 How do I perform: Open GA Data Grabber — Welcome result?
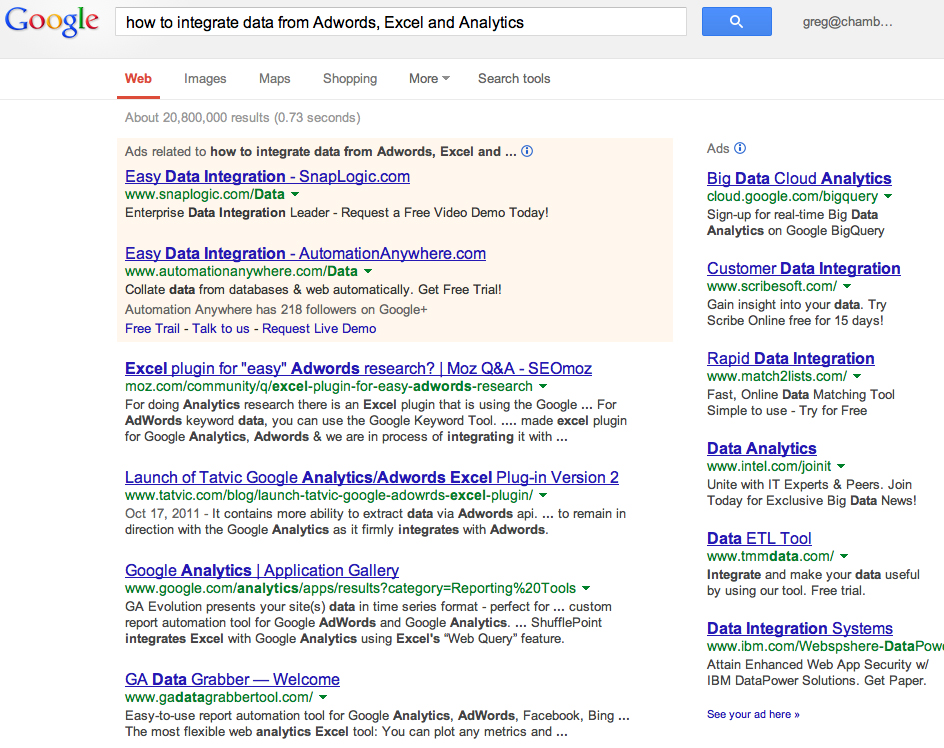[232, 679]
